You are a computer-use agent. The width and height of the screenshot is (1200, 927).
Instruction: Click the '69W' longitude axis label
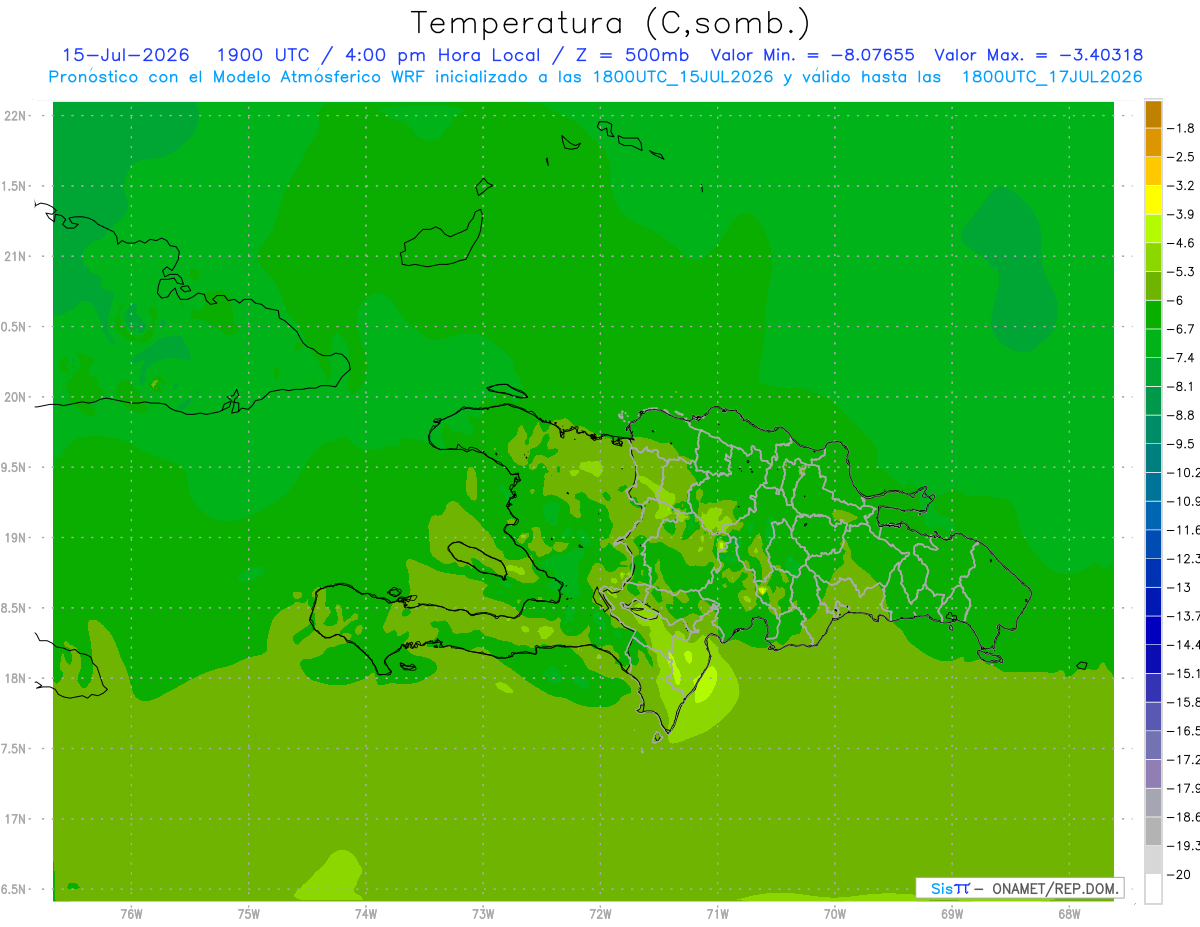pos(952,914)
